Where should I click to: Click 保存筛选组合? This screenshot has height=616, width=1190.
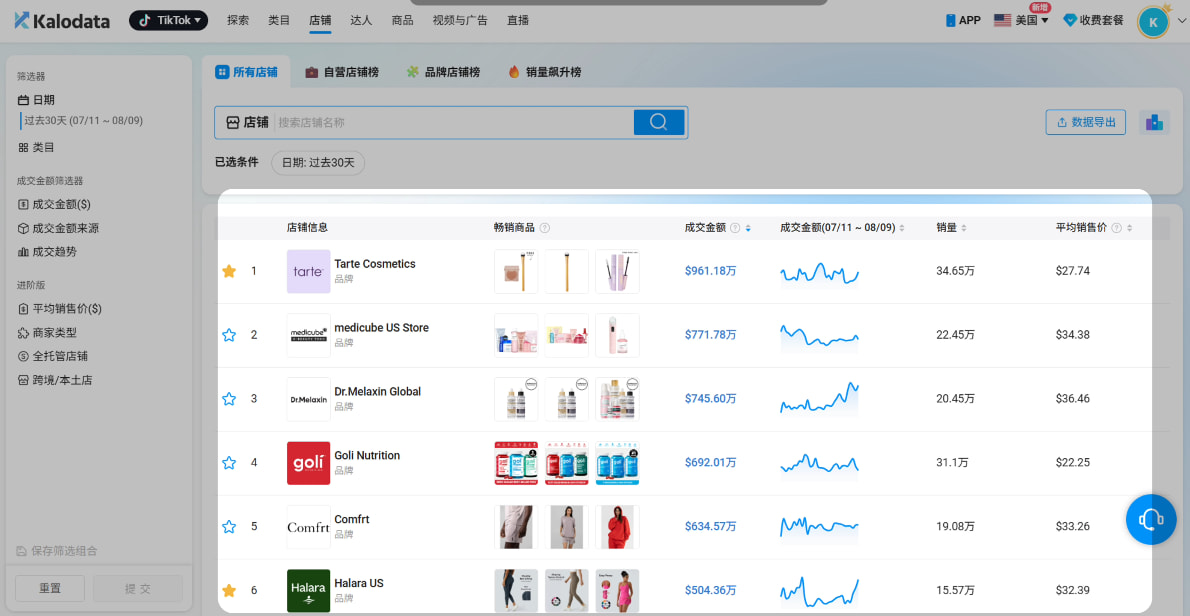coord(57,551)
